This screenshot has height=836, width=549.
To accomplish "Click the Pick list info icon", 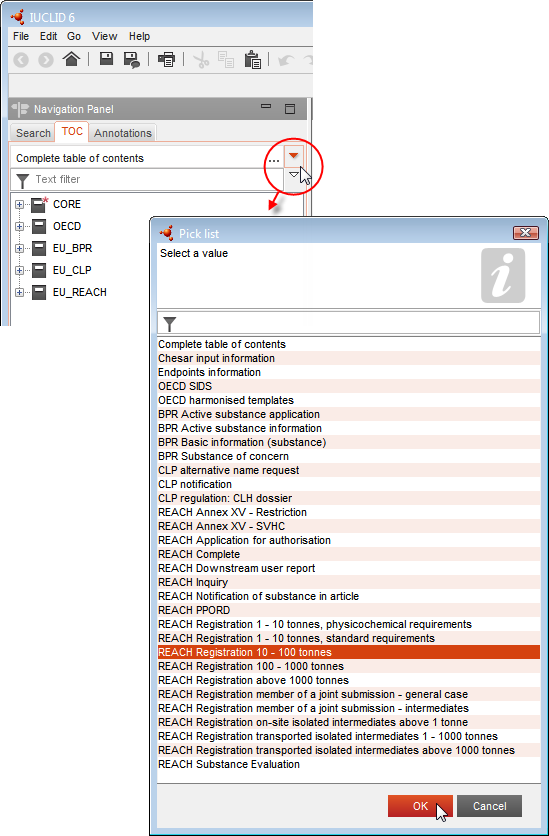I will tap(503, 276).
